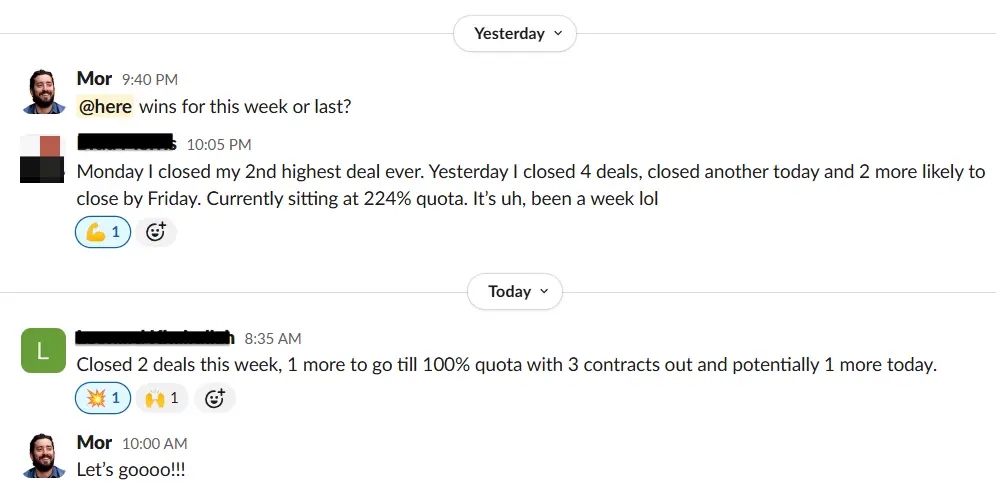
Task: Add reaction to the 224% quota message
Action: pyautogui.click(x=156, y=233)
